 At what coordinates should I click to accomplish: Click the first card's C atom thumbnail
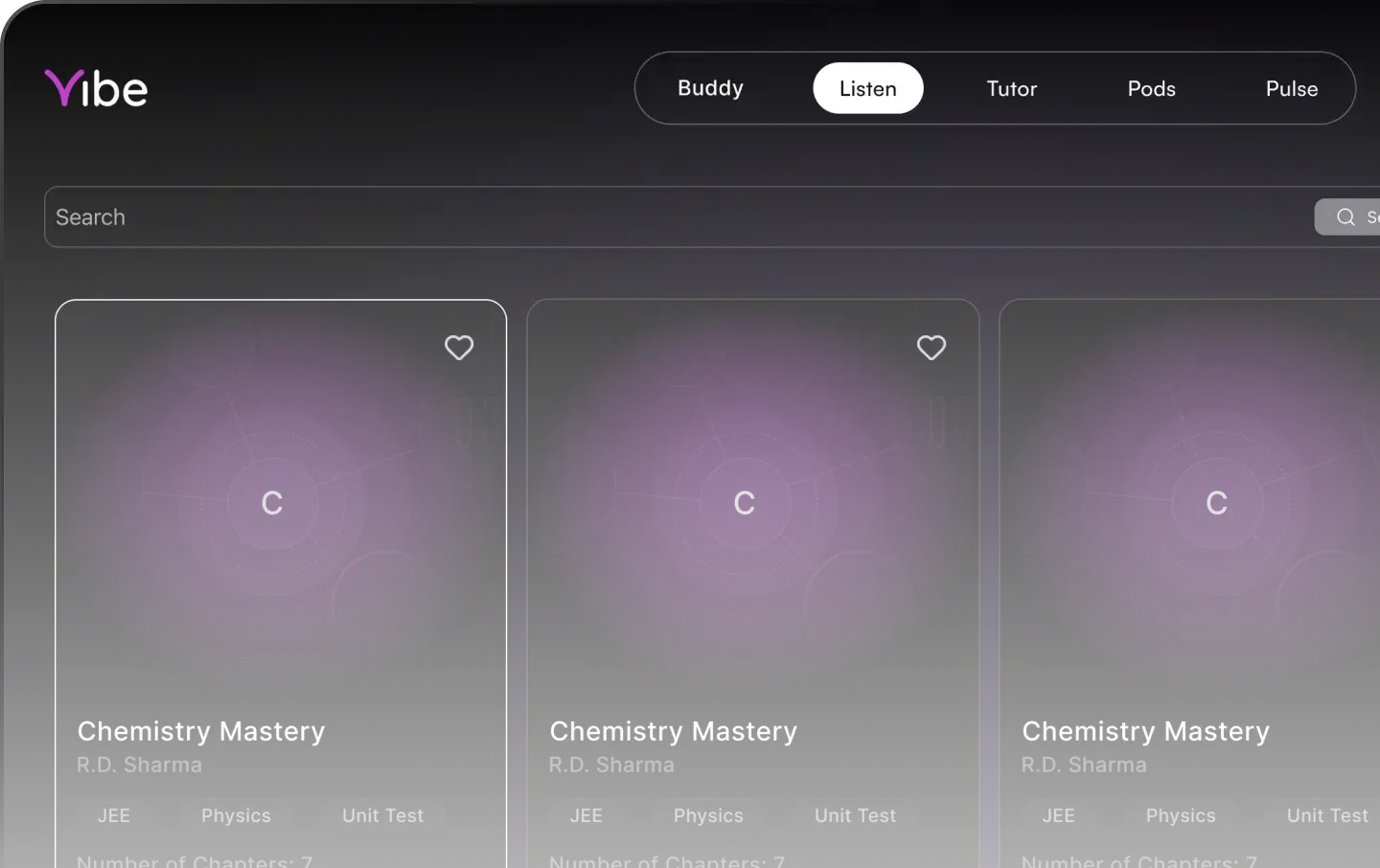pos(272,503)
